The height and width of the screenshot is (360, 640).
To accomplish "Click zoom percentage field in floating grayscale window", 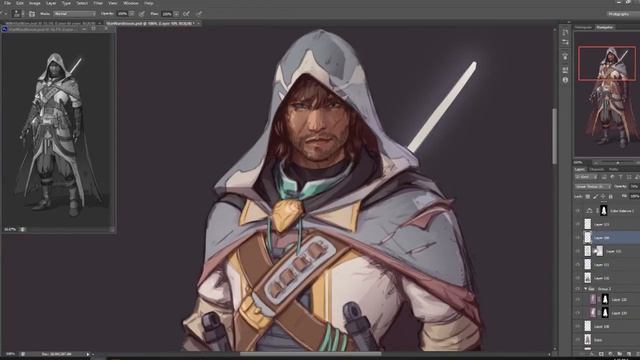I will (x=10, y=229).
